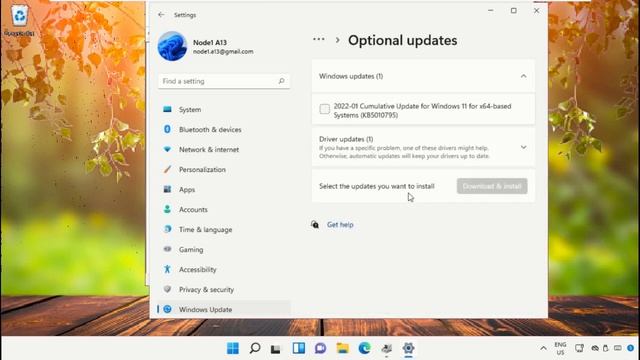The width and height of the screenshot is (640, 360).
Task: Expand the Driver updates (1) section chevron
Action: pyautogui.click(x=523, y=147)
